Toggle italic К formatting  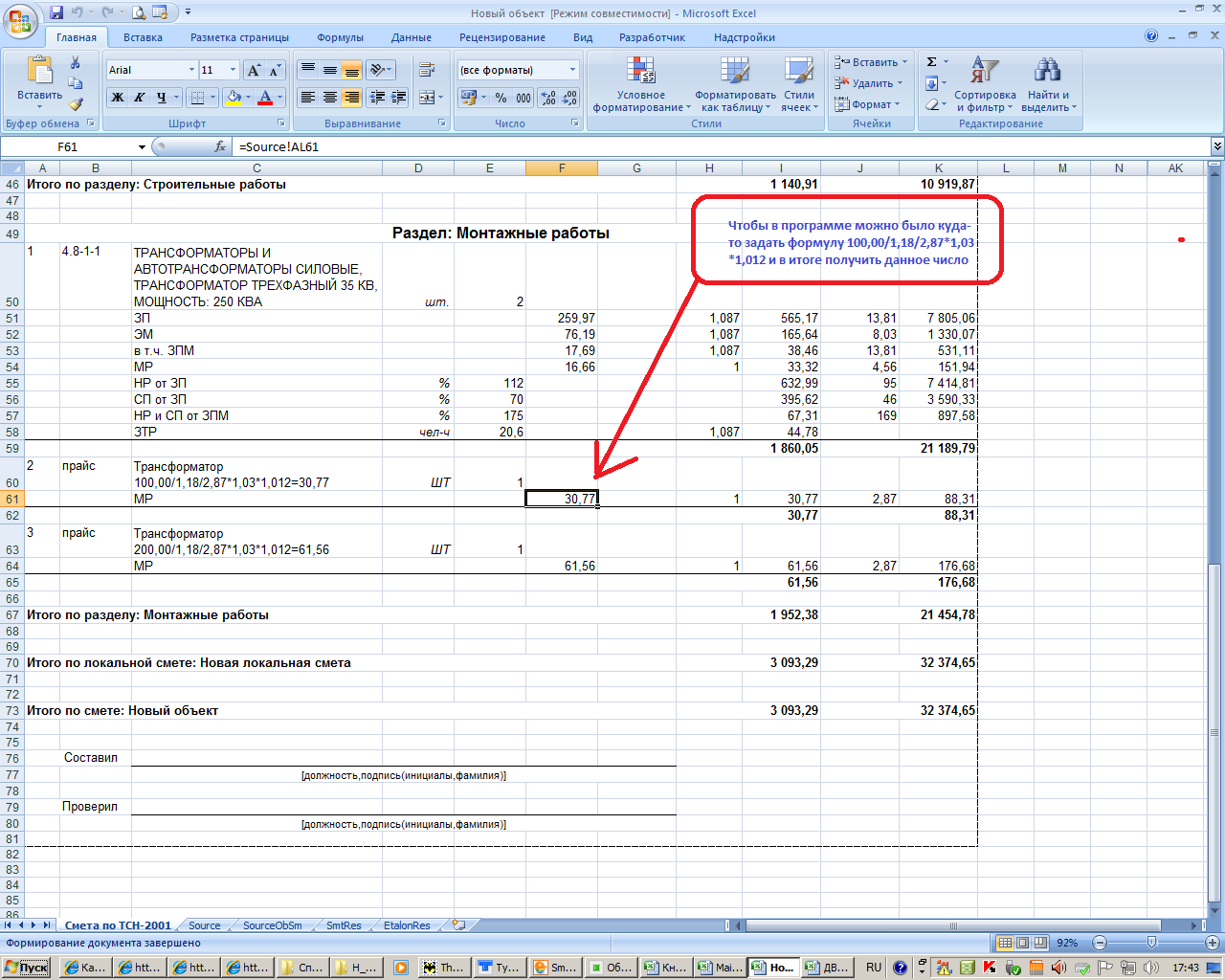click(x=140, y=98)
